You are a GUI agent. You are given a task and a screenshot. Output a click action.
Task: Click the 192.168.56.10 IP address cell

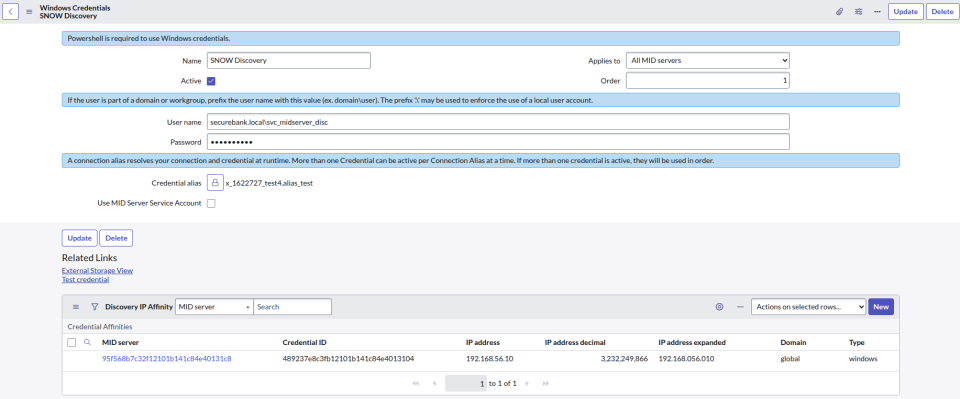pos(489,359)
